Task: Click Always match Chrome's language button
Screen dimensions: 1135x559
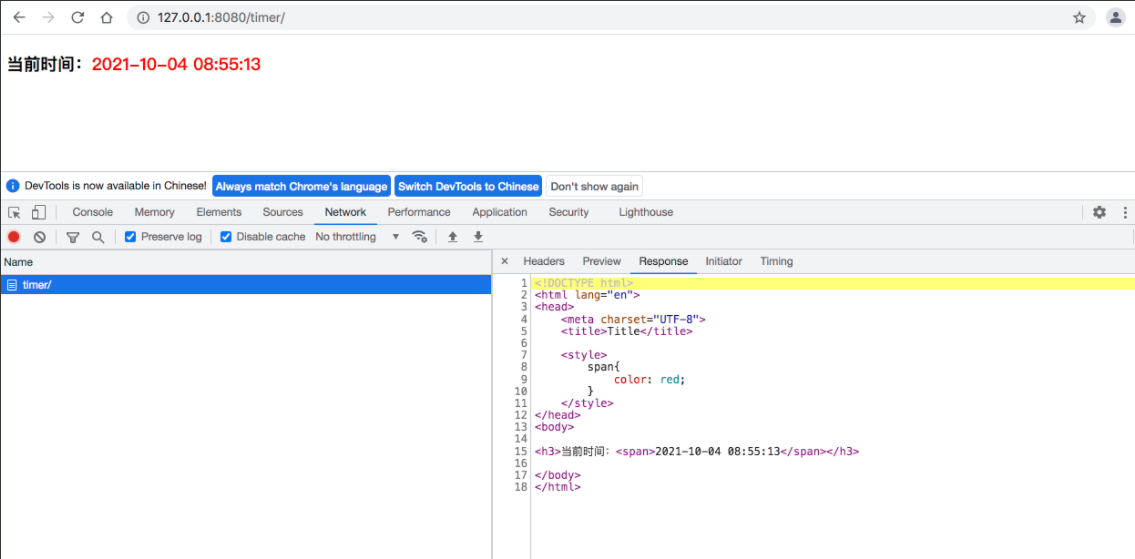Action: (301, 186)
